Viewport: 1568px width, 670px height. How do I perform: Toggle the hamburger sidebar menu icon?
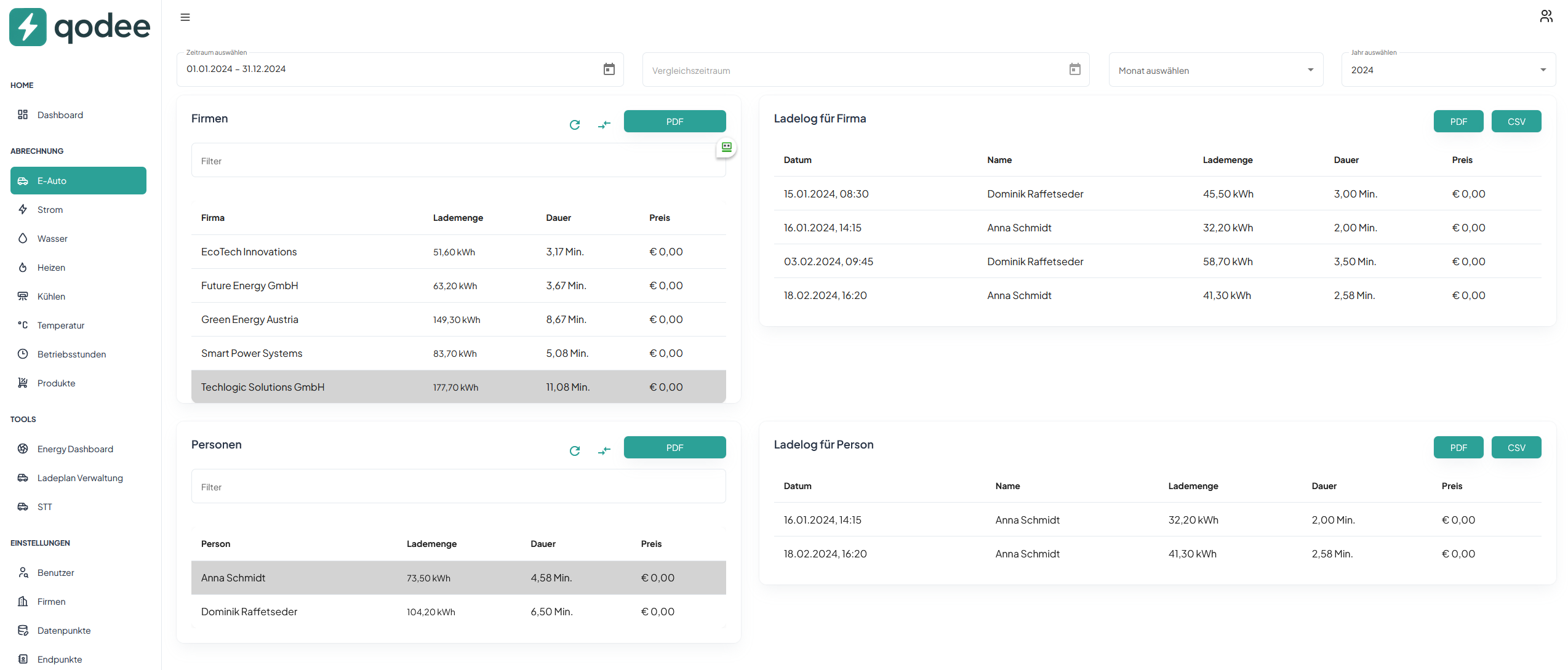pyautogui.click(x=185, y=17)
